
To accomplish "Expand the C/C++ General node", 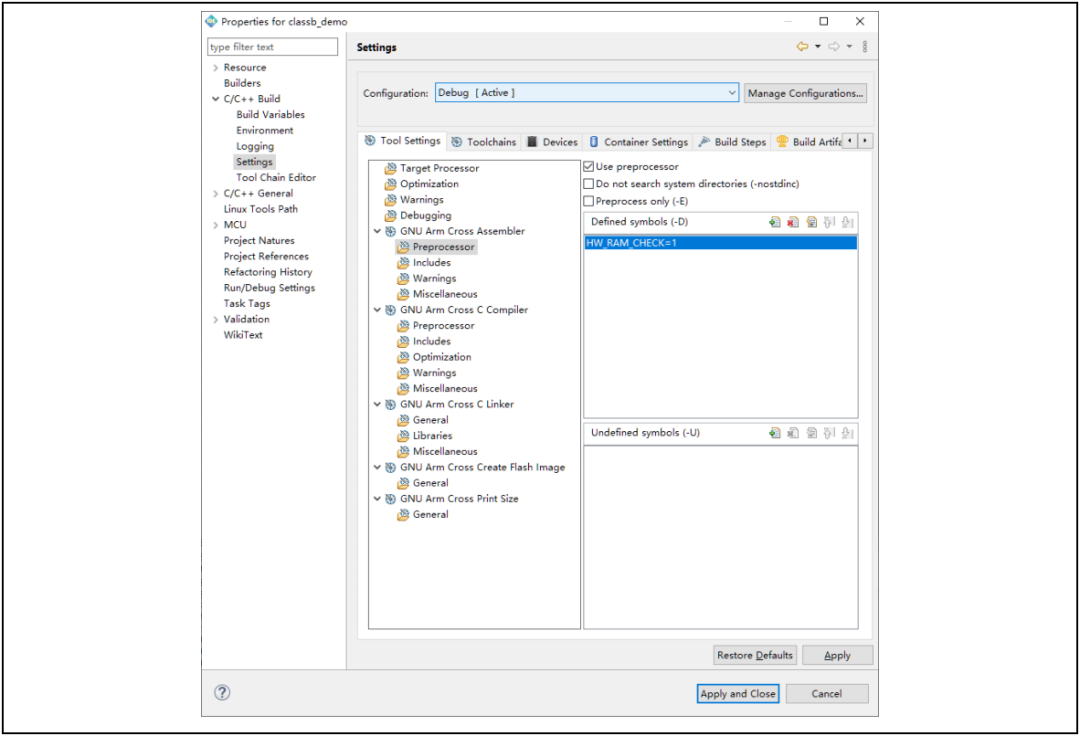I will (216, 193).
